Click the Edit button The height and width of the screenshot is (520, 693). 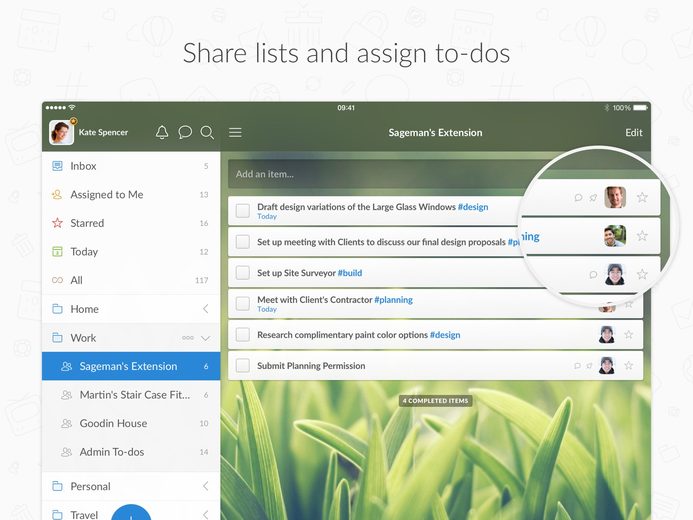click(x=633, y=133)
